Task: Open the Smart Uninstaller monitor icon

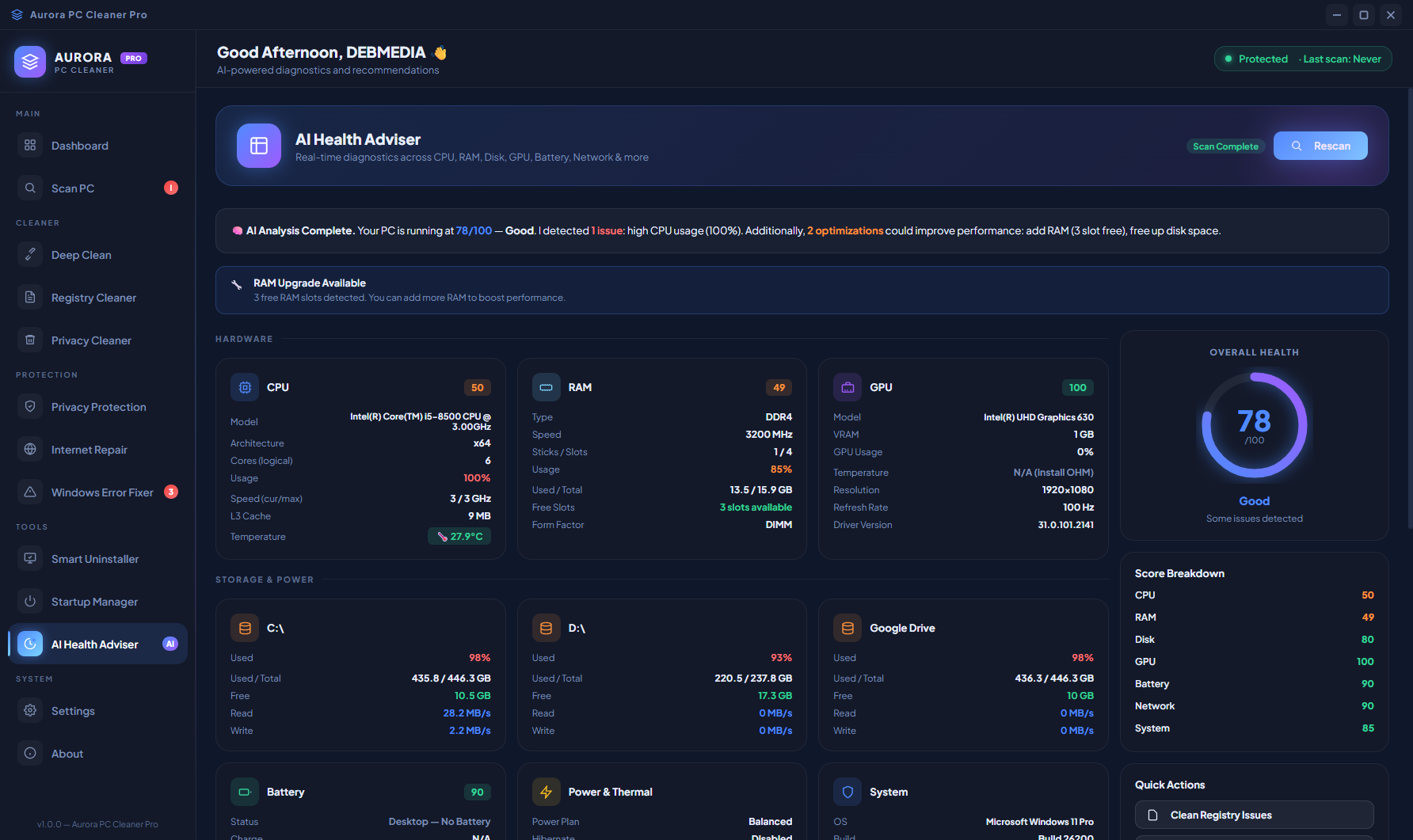Action: coord(30,559)
